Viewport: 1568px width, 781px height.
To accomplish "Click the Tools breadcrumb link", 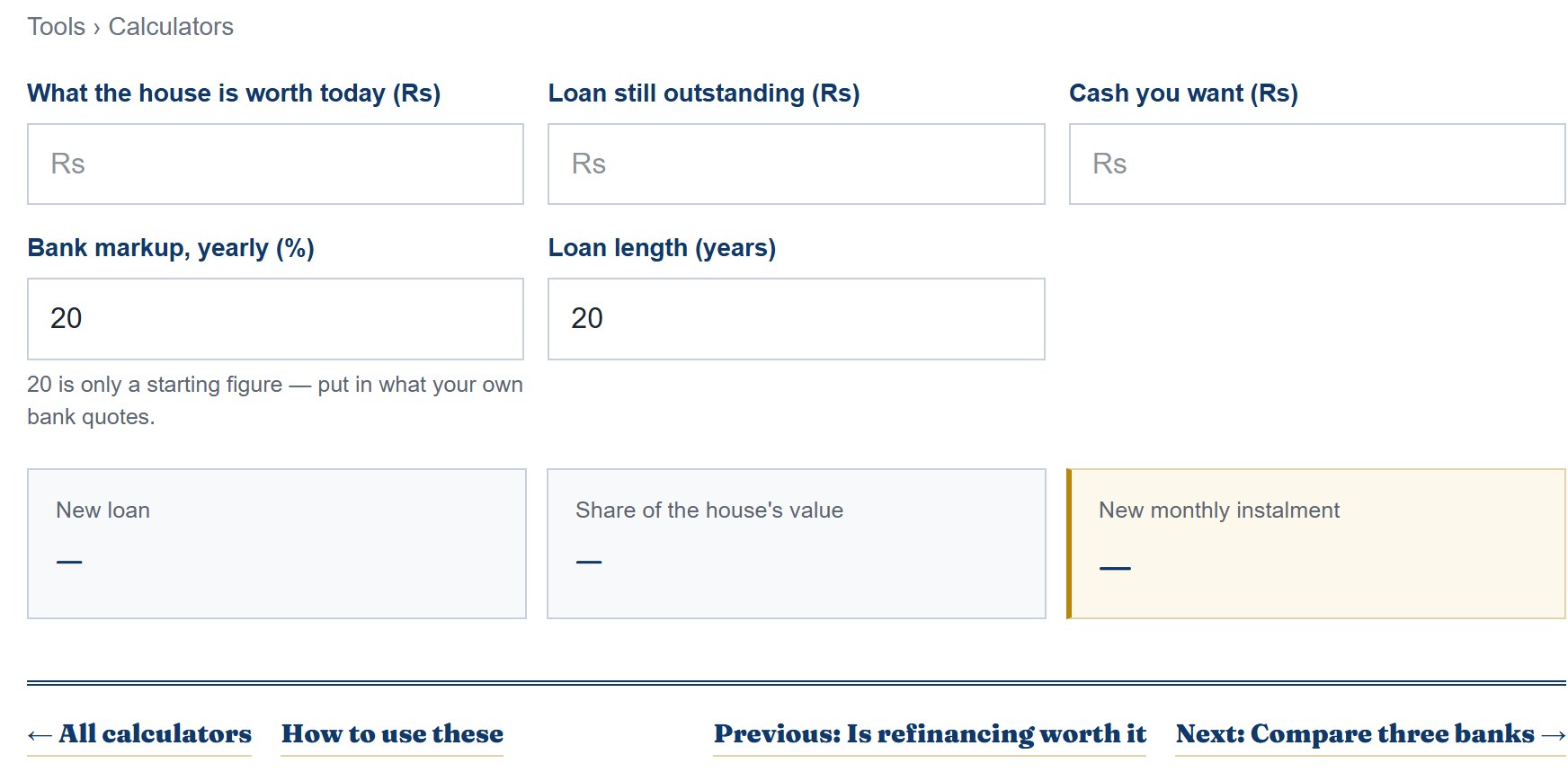I will pyautogui.click(x=56, y=27).
